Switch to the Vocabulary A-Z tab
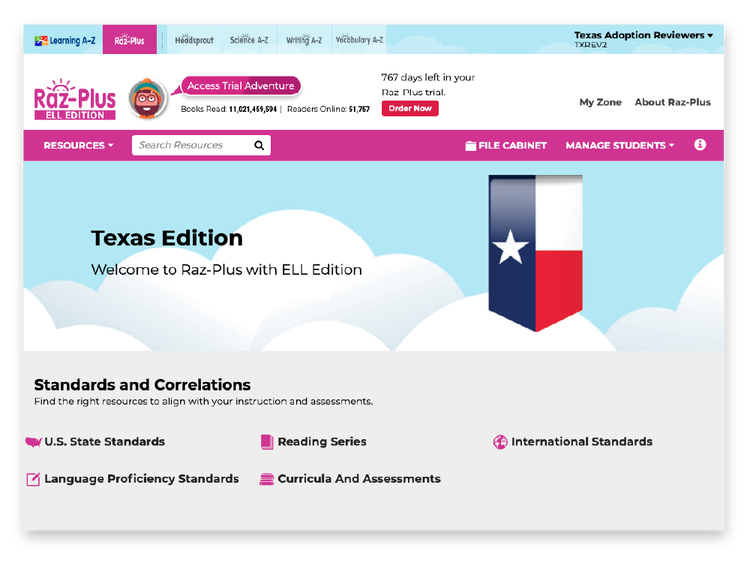 pos(359,40)
